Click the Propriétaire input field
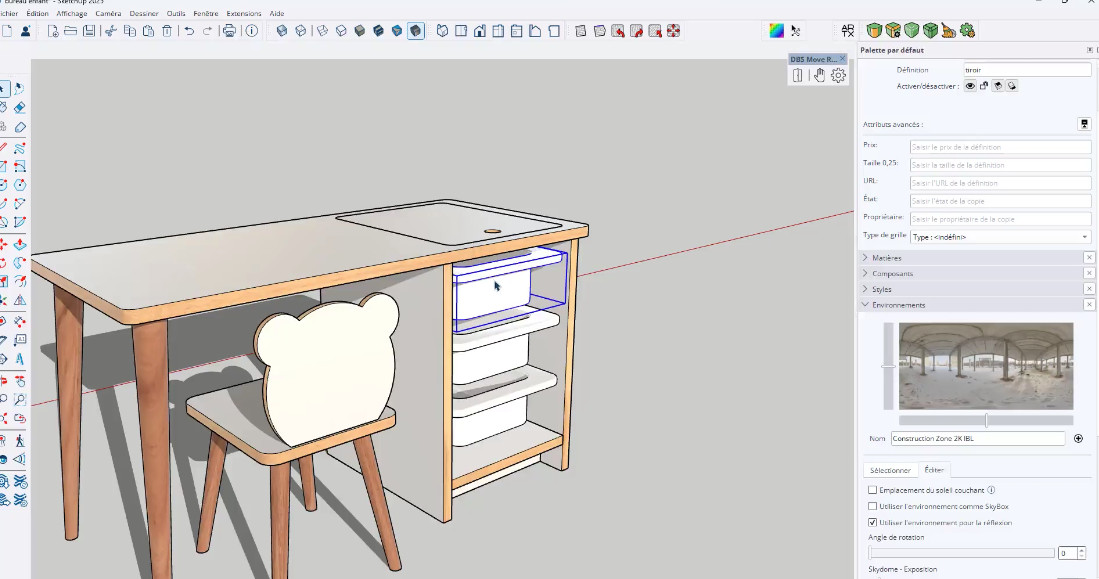The height and width of the screenshot is (579, 1099). click(x=1000, y=219)
